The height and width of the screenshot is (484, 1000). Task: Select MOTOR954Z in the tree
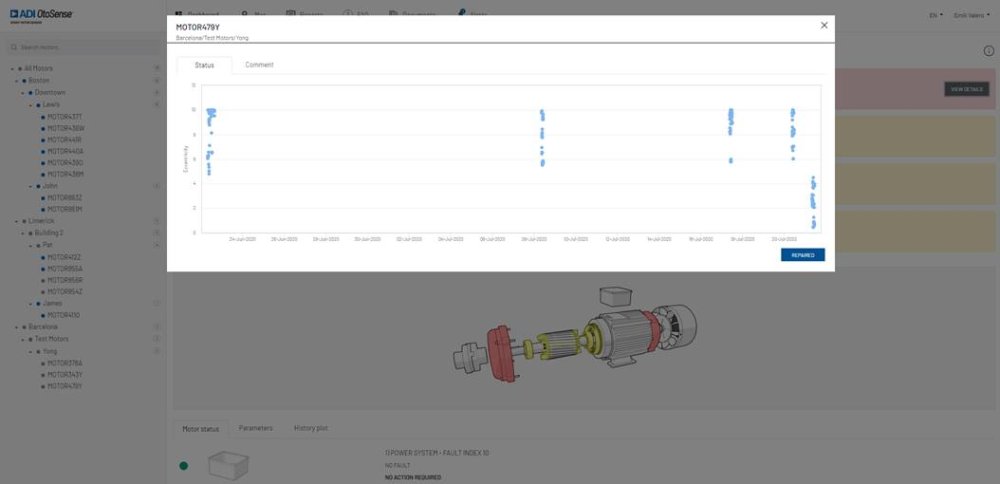64,291
